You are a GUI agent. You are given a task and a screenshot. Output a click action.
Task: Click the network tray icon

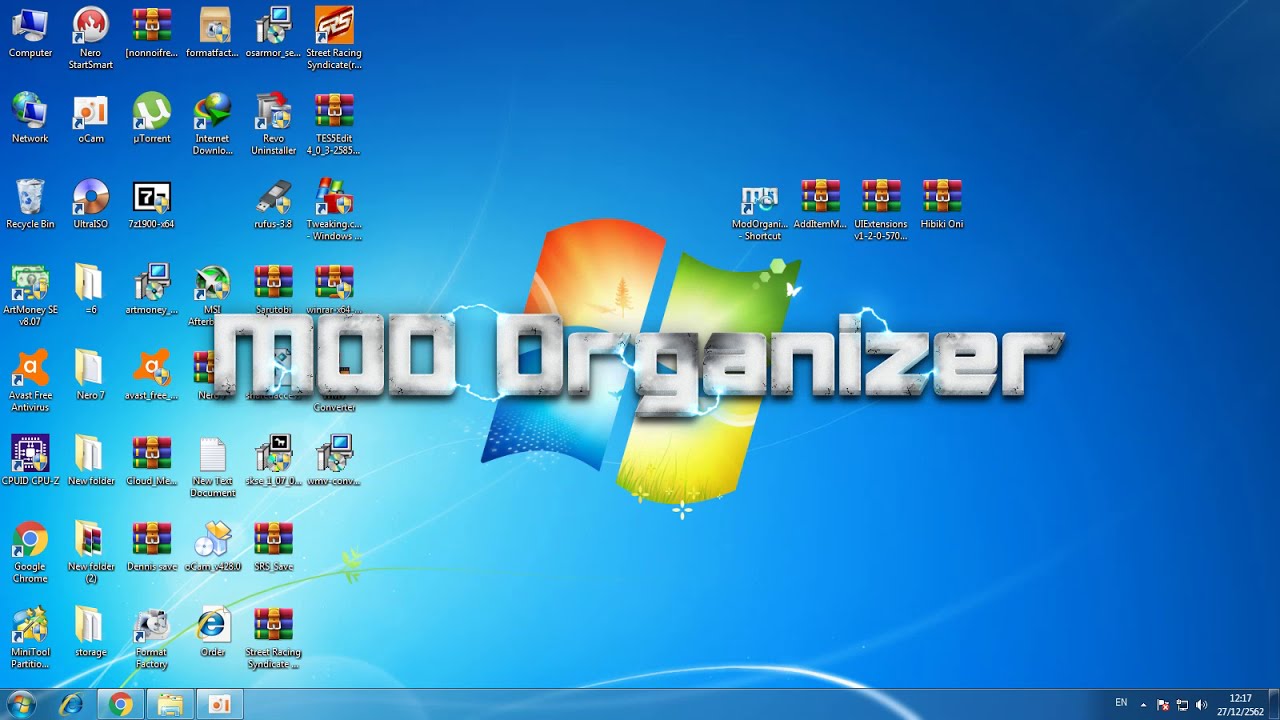(x=1182, y=705)
